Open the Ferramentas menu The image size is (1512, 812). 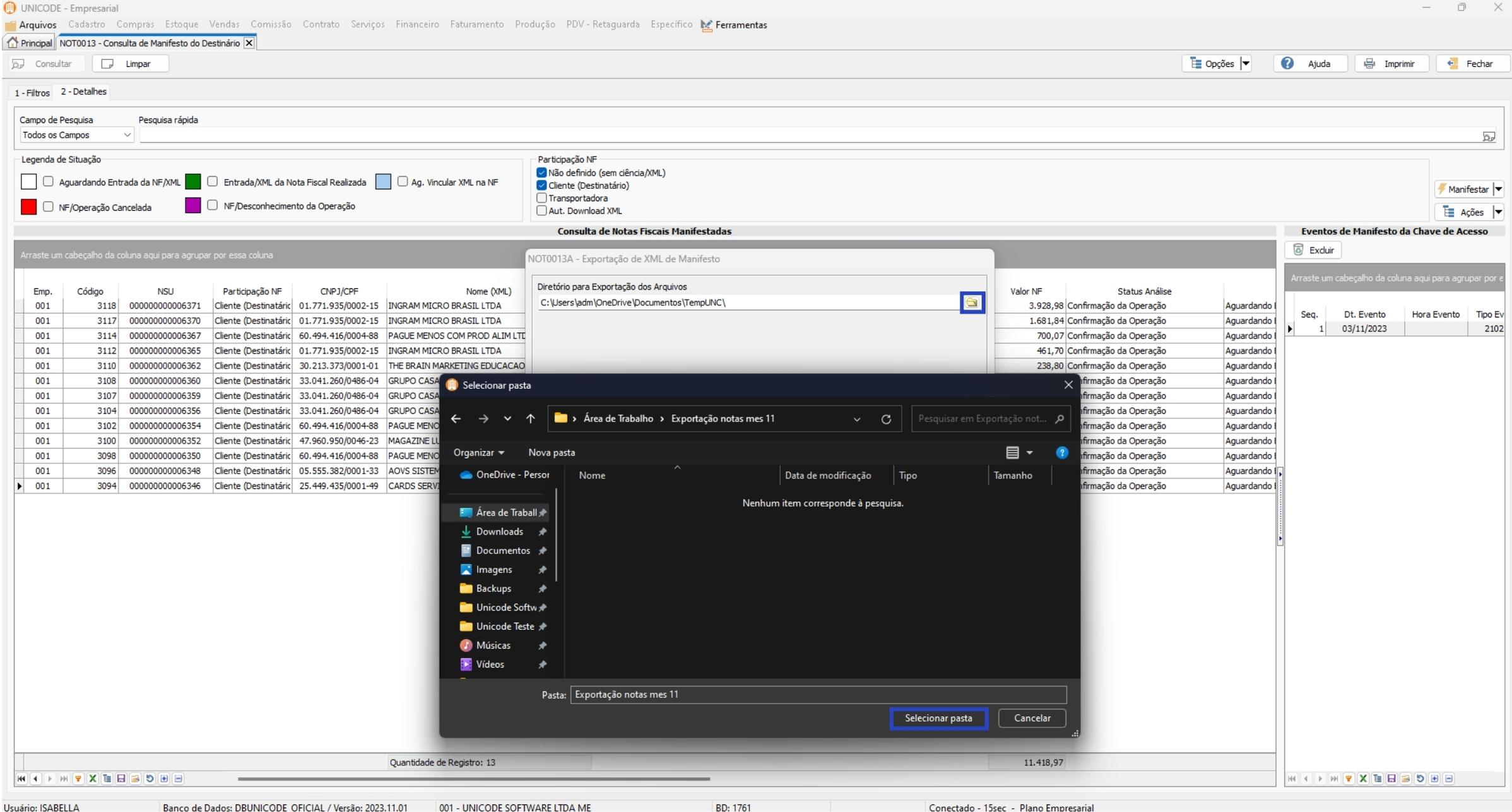(740, 25)
